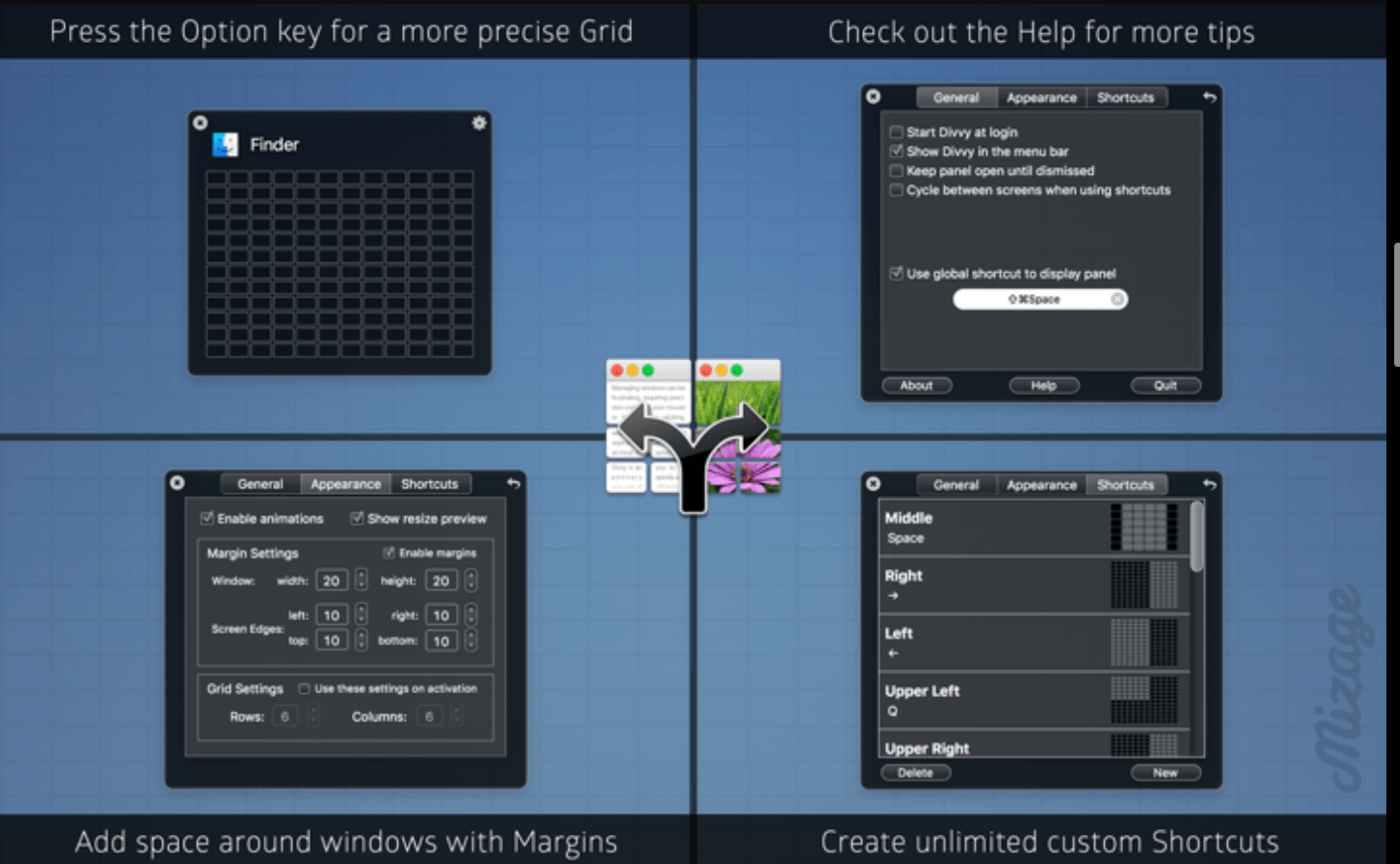
Task: Click the Finder app icon in grid panel
Action: point(225,145)
